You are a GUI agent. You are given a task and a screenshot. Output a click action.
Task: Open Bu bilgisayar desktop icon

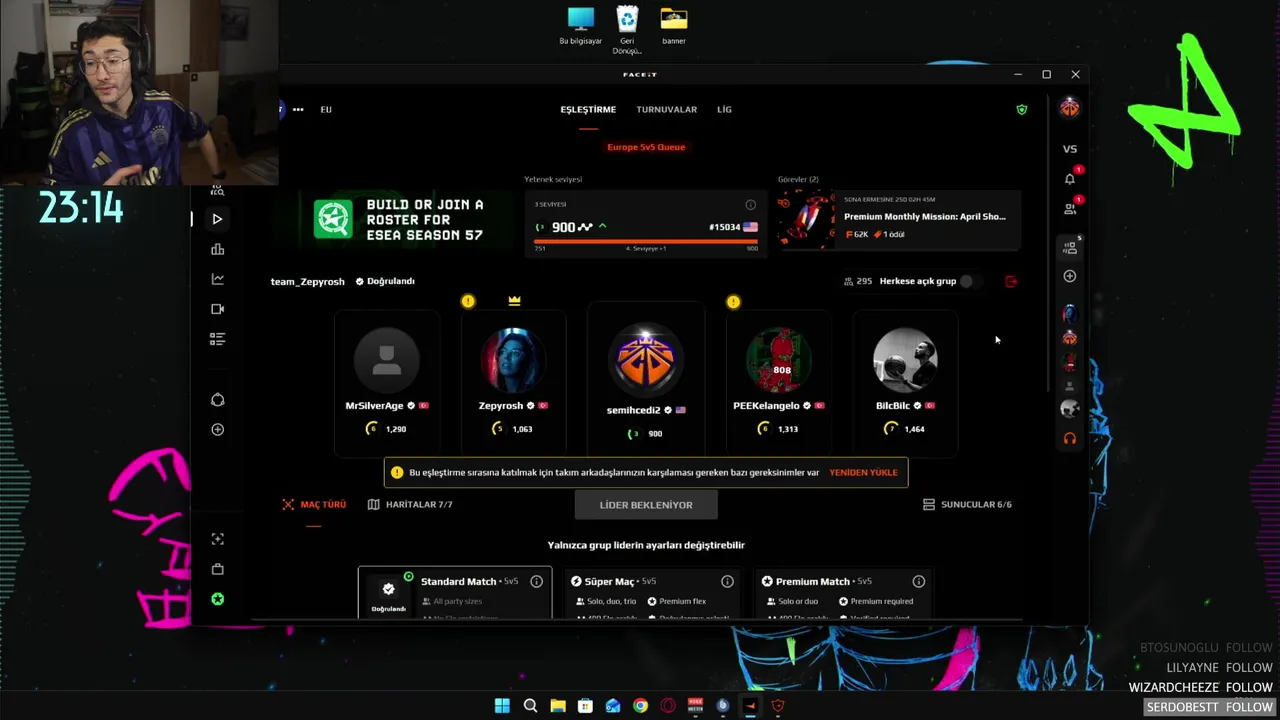coord(580,26)
